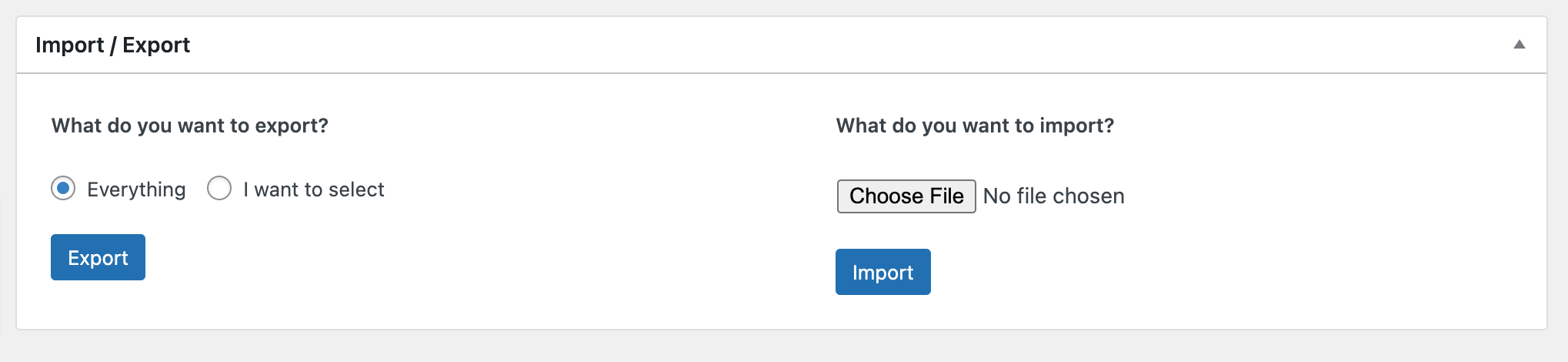The height and width of the screenshot is (362, 1568).
Task: Open file picker via Choose File
Action: [x=906, y=196]
